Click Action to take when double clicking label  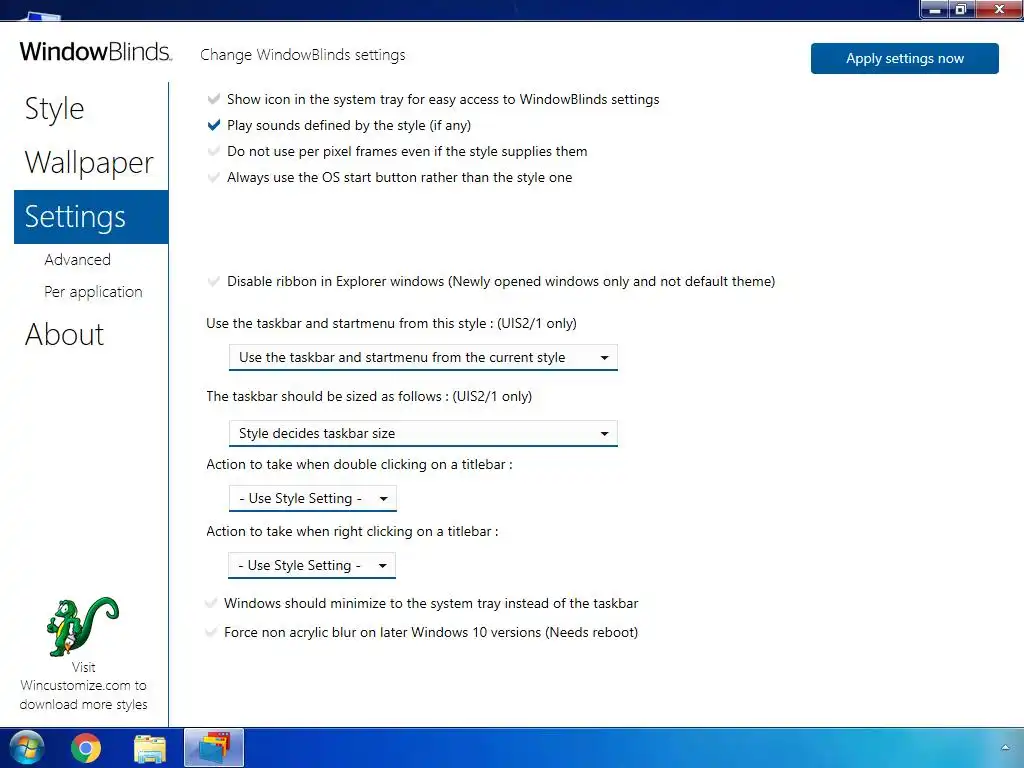[x=359, y=464]
